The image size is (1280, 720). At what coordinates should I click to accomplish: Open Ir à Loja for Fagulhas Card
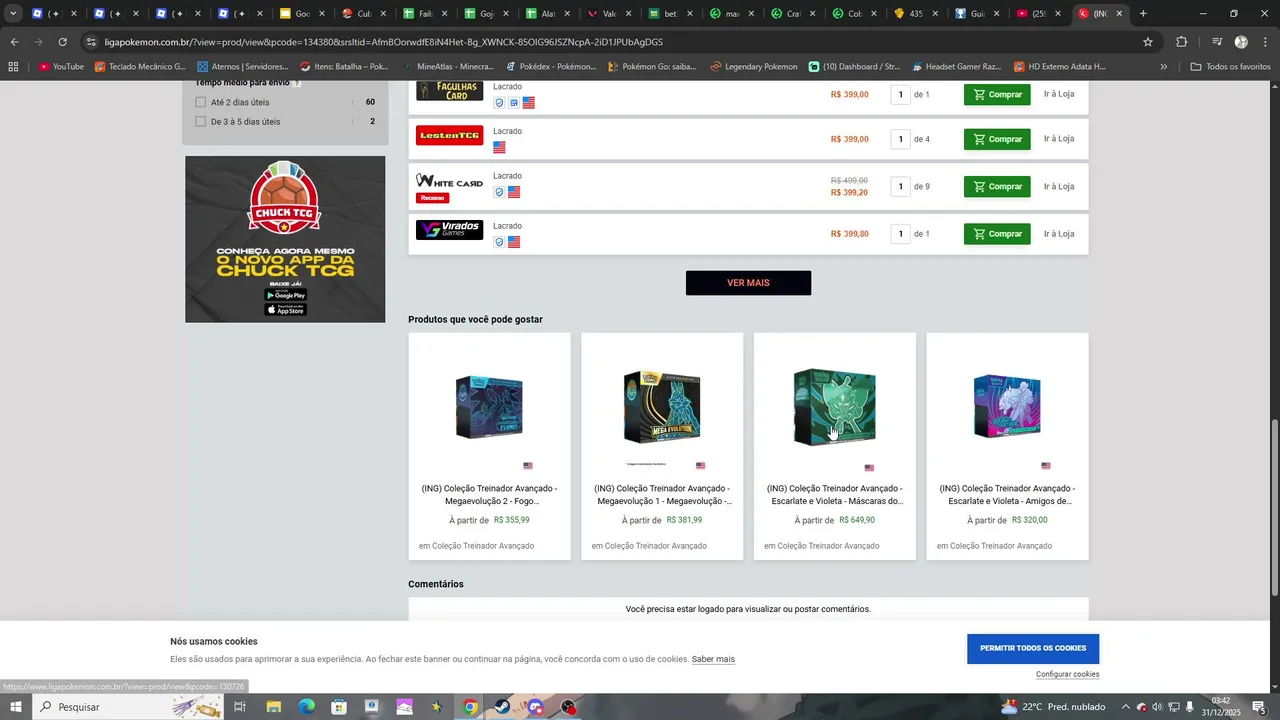click(1059, 94)
